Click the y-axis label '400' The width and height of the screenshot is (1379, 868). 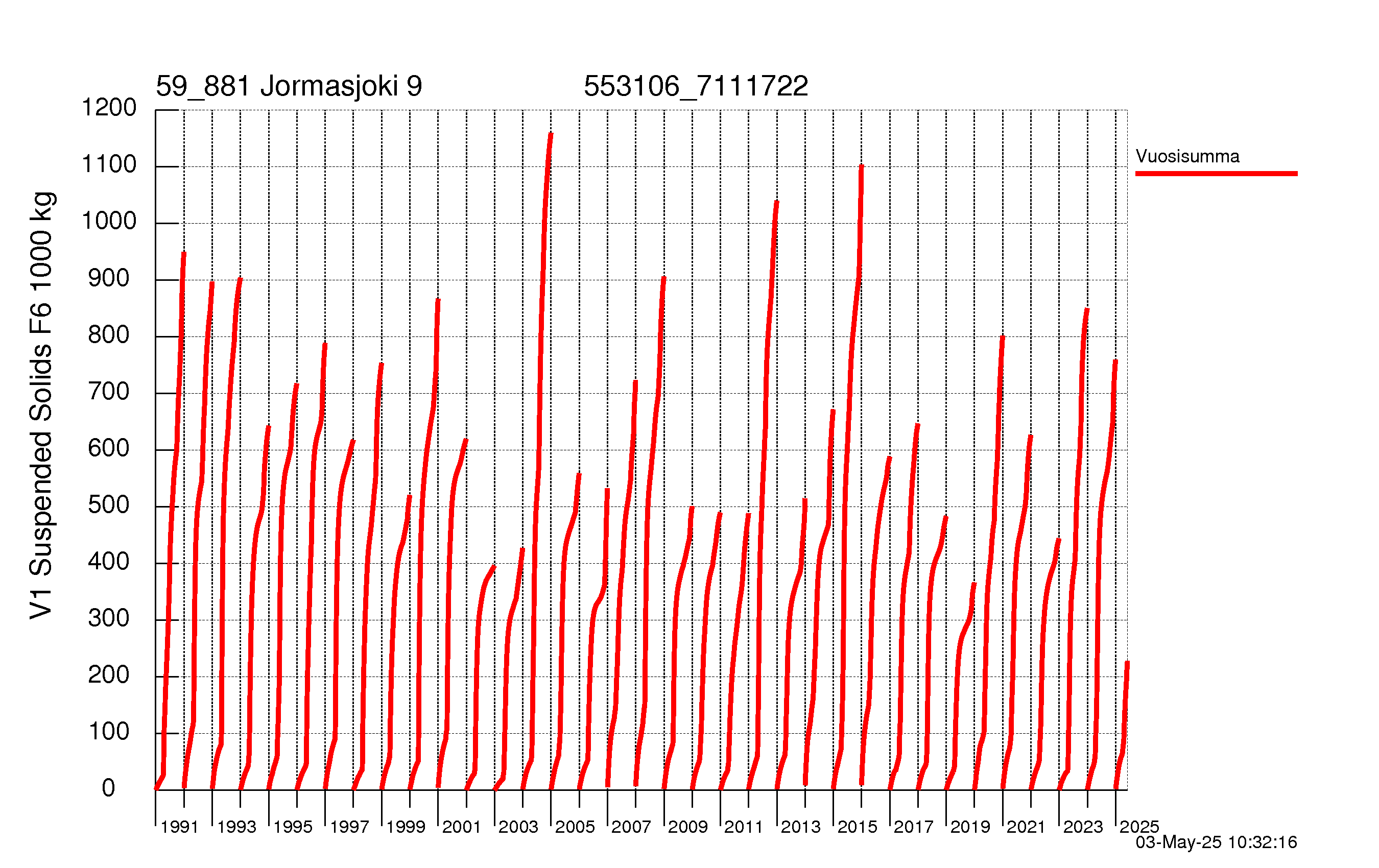(109, 561)
